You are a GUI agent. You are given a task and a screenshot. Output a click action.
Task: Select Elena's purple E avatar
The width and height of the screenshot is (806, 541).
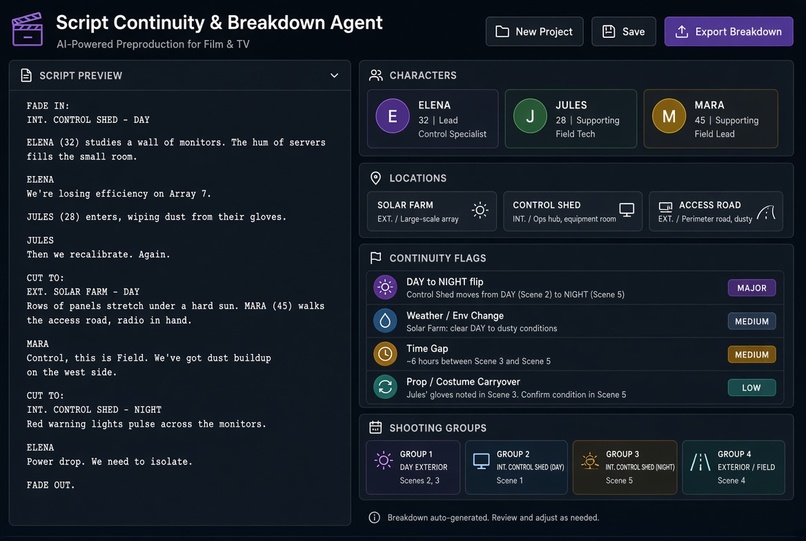(x=392, y=116)
